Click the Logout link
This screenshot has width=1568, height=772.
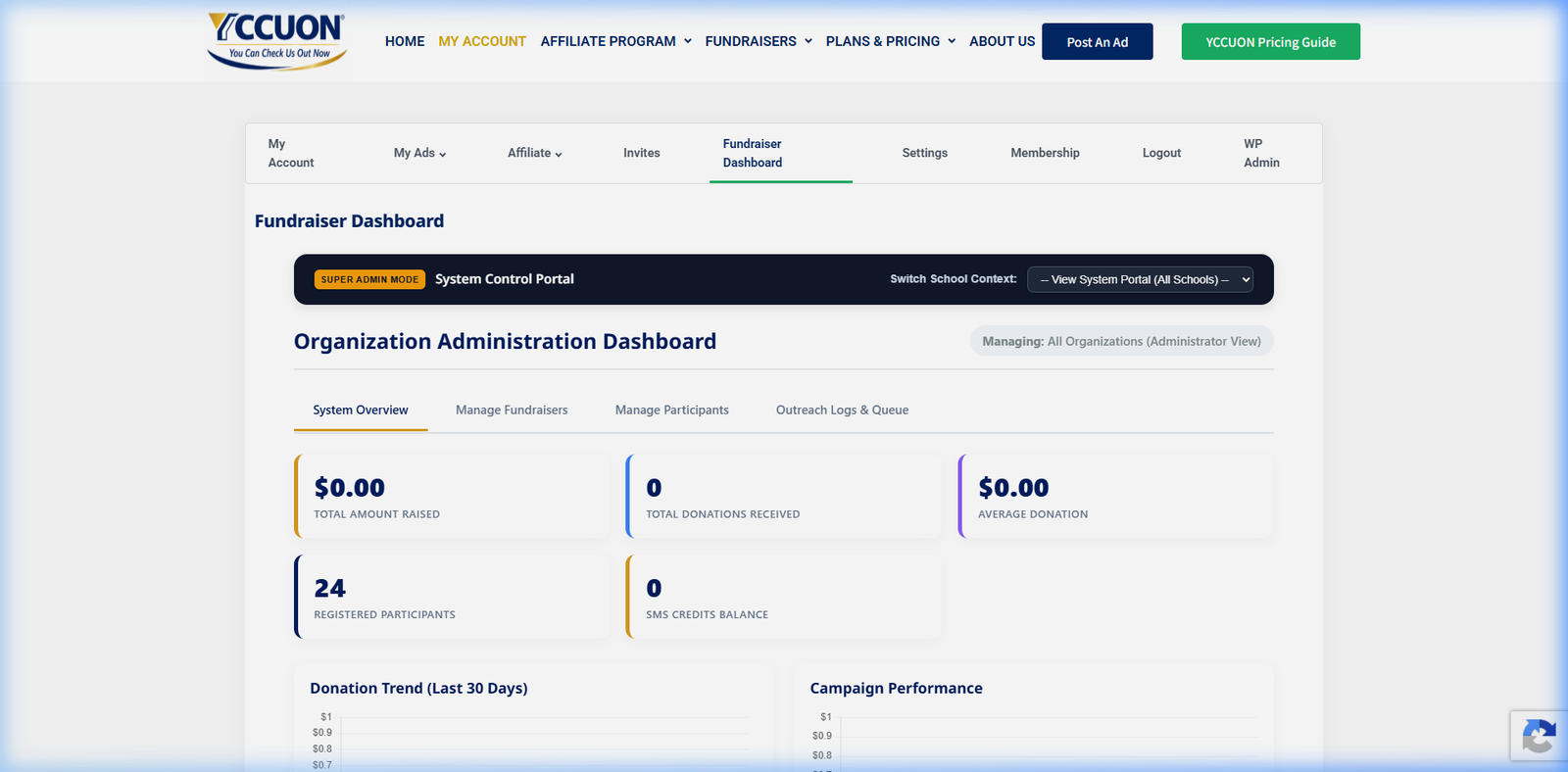pyautogui.click(x=1162, y=153)
